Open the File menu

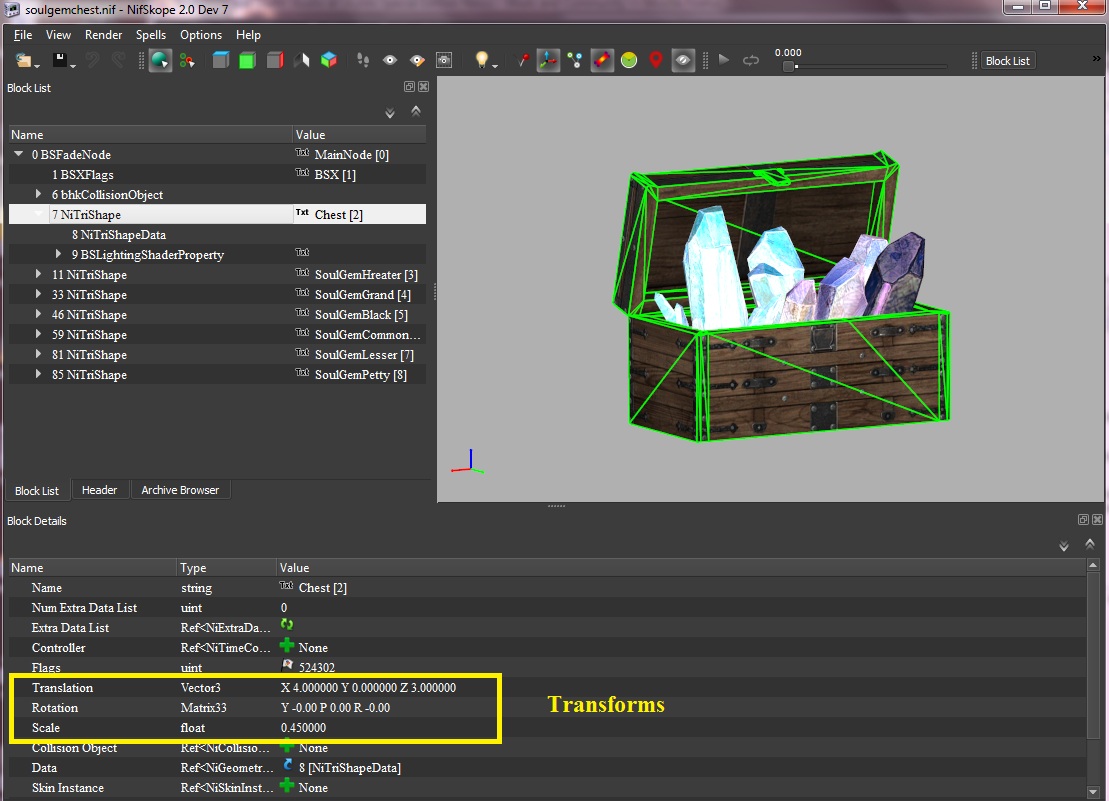pyautogui.click(x=23, y=35)
